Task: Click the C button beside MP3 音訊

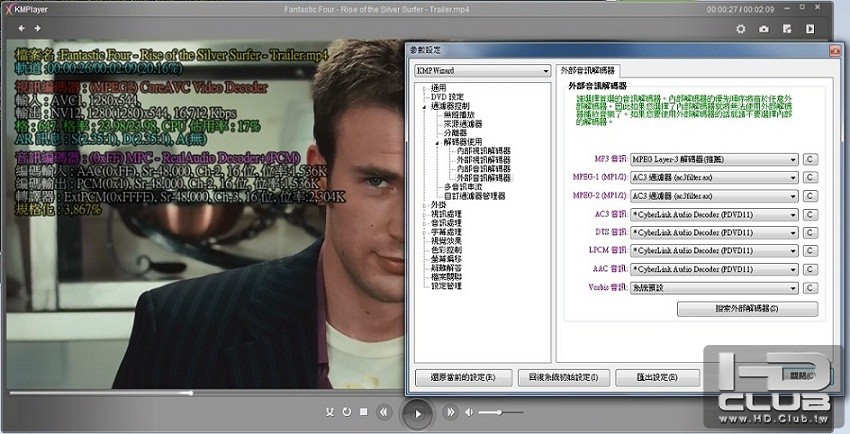Action: [x=810, y=159]
